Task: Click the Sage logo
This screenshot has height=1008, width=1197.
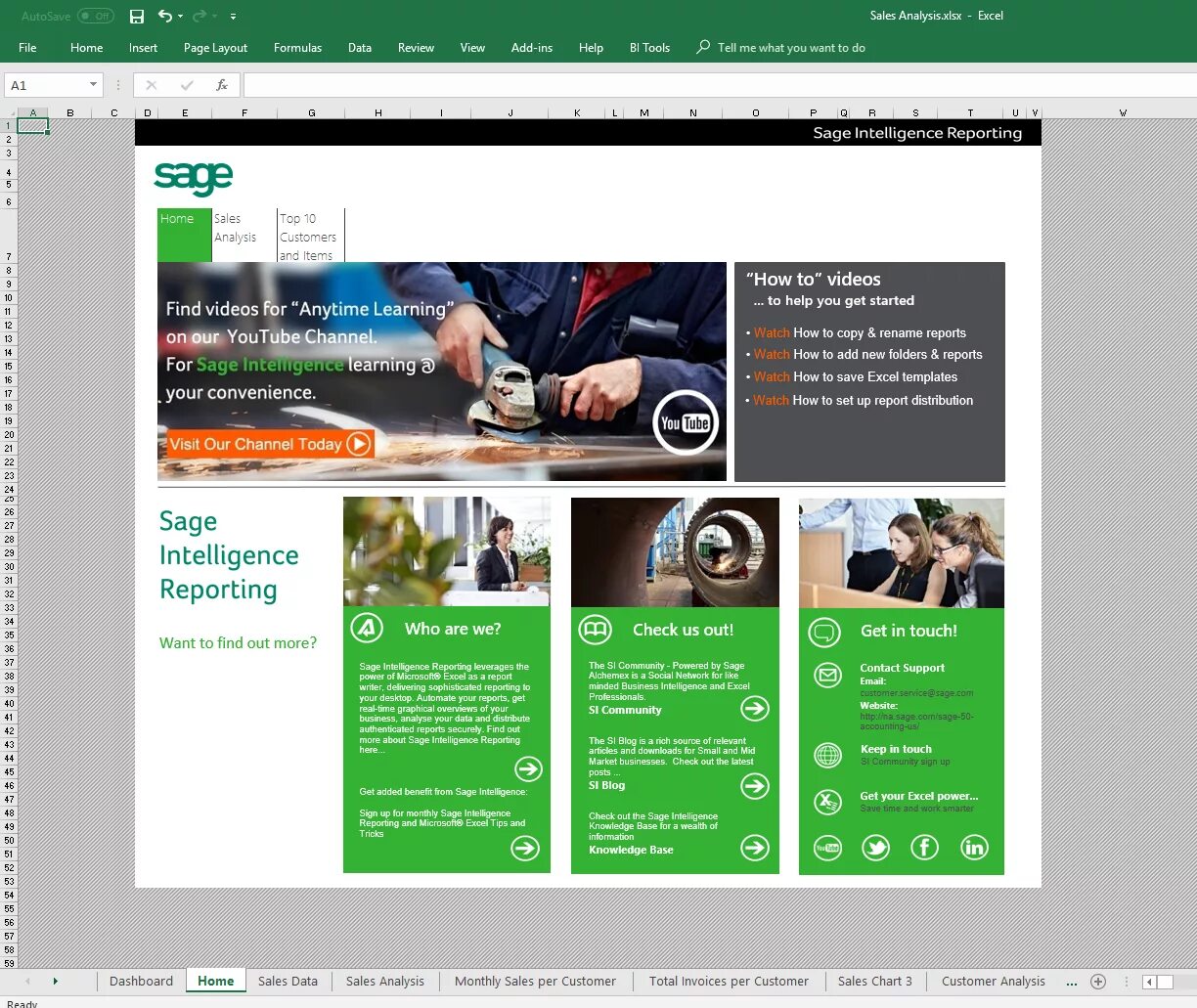Action: tap(194, 177)
